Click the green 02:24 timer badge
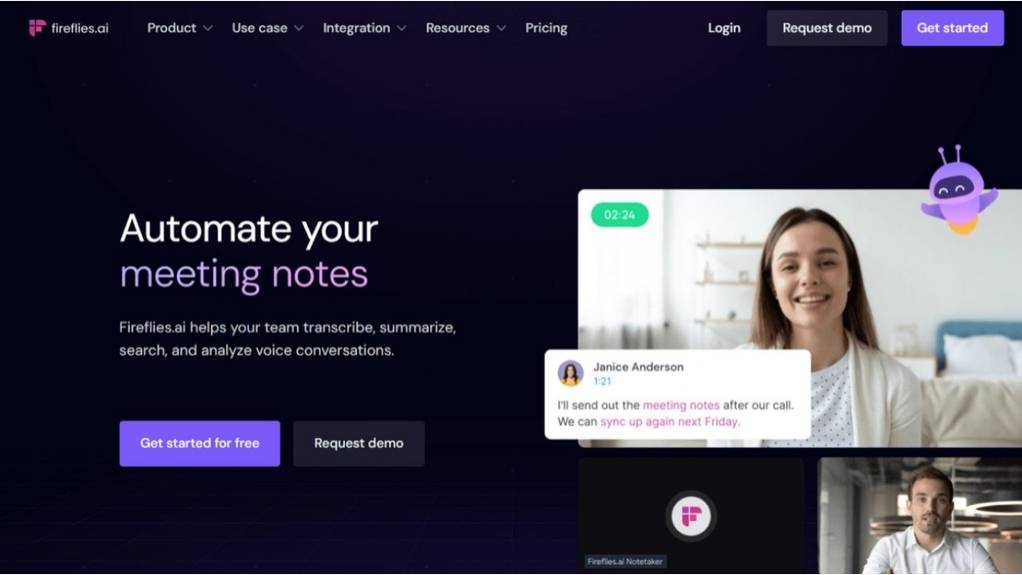The image size is (1022, 575). (619, 214)
